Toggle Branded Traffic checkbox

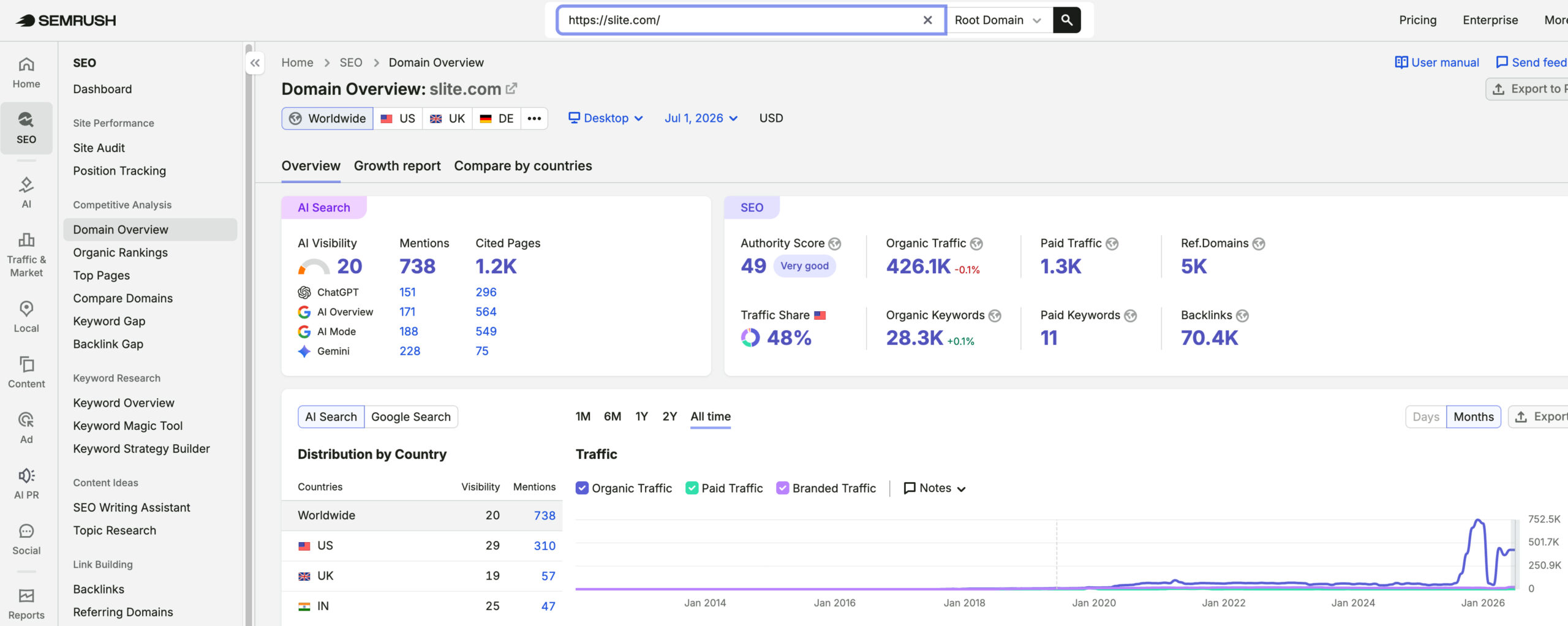[782, 488]
